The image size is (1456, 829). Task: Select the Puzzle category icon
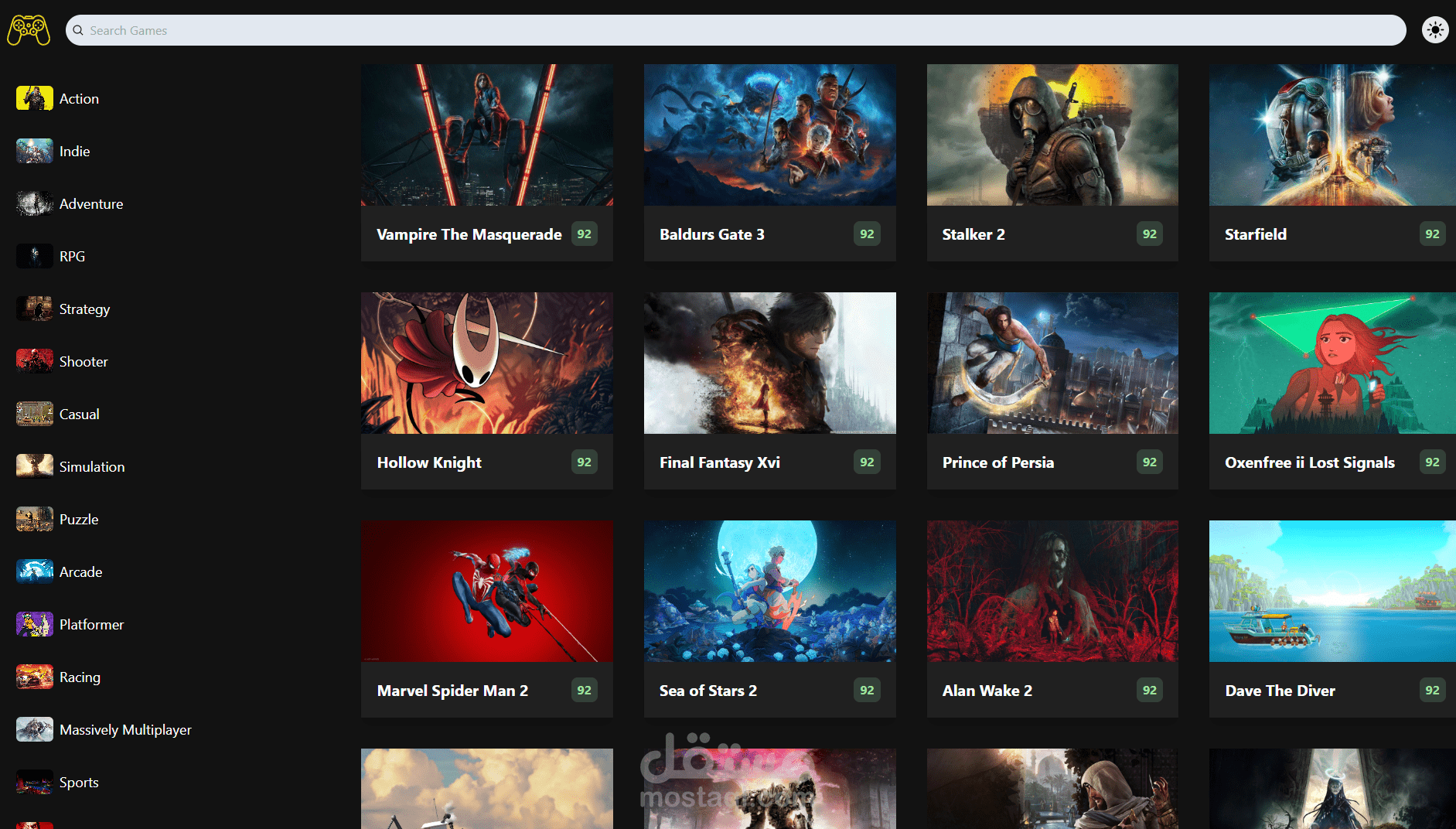point(34,519)
